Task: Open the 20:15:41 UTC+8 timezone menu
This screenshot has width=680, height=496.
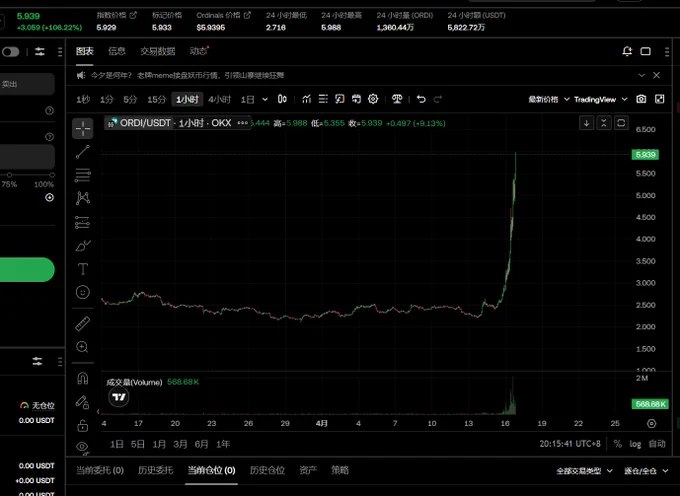Action: point(570,444)
